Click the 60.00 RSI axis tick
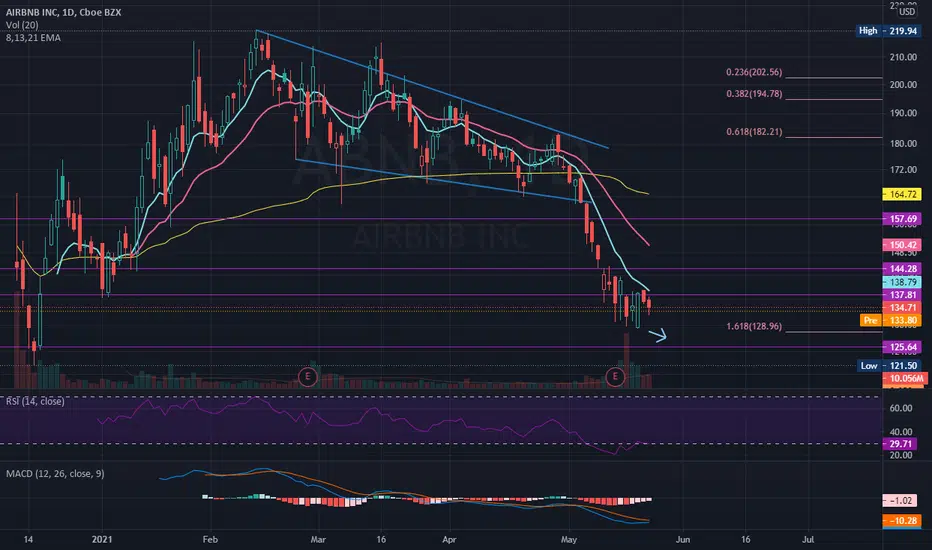932x550 pixels. tap(900, 408)
